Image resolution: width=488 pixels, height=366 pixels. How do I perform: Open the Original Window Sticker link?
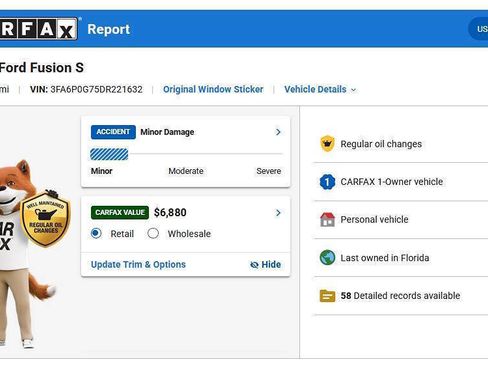[x=213, y=89]
